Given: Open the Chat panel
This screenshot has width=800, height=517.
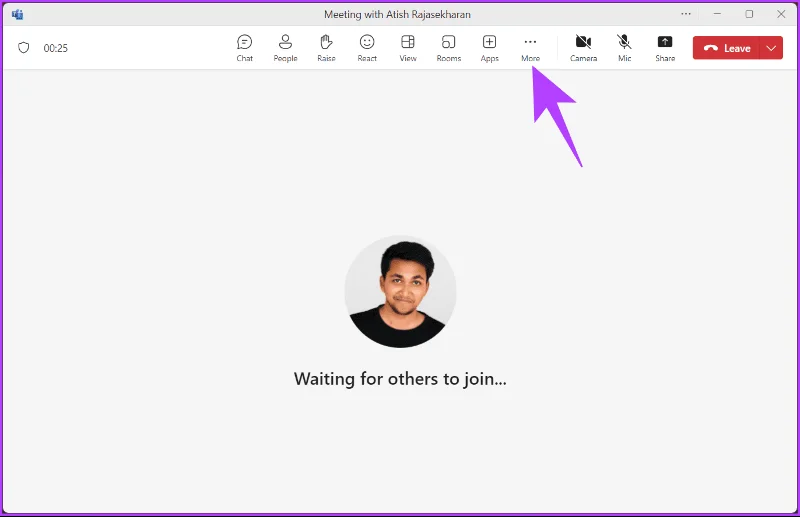Looking at the screenshot, I should pyautogui.click(x=244, y=48).
